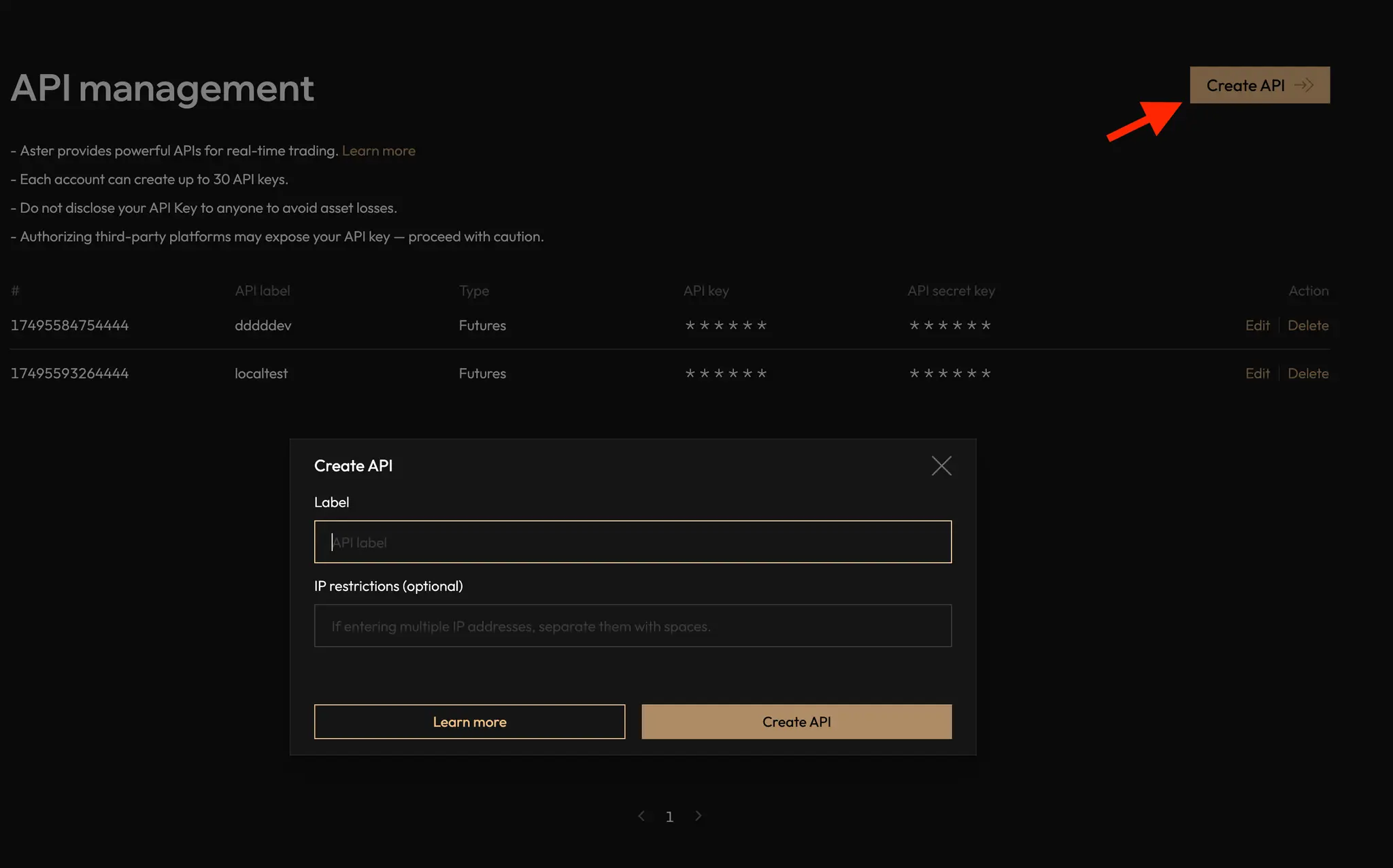
Task: Click masked API key of dddddev row
Action: (x=726, y=325)
